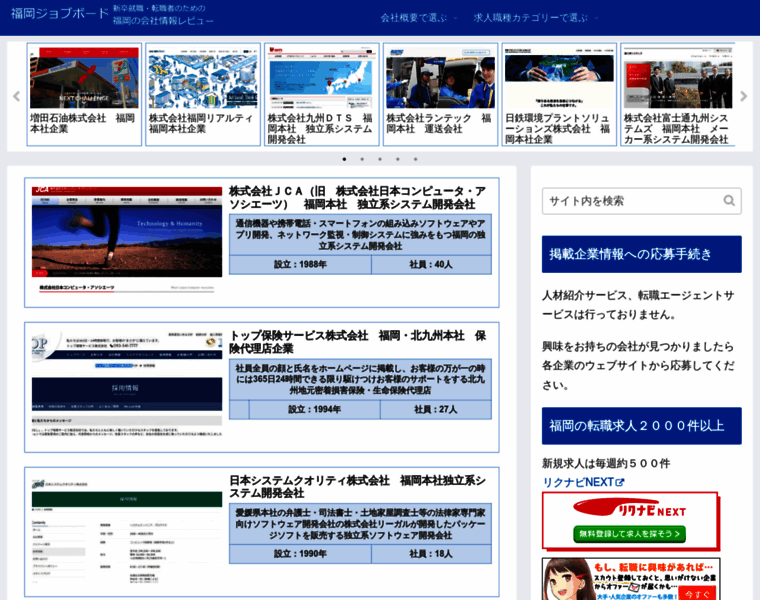The height and width of the screenshot is (600, 760).
Task: Open 株式会社JCA article title
Action: [x=357, y=198]
